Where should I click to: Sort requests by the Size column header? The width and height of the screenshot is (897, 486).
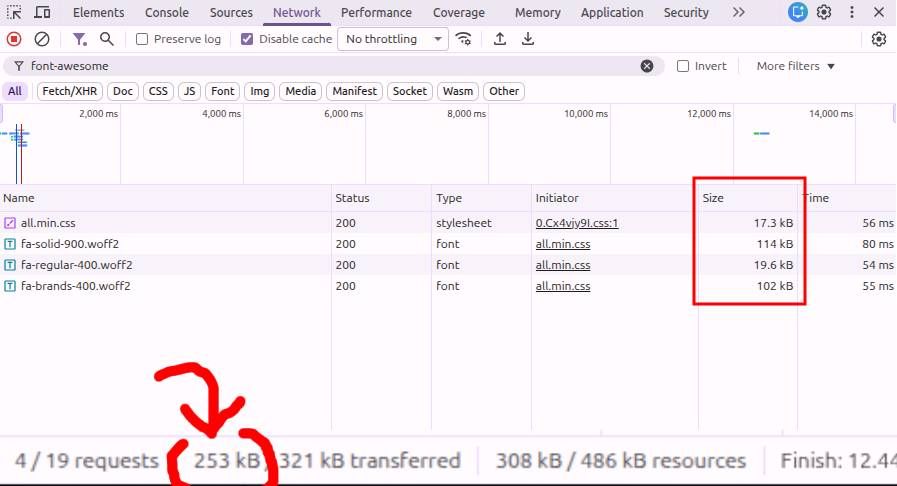click(x=748, y=198)
